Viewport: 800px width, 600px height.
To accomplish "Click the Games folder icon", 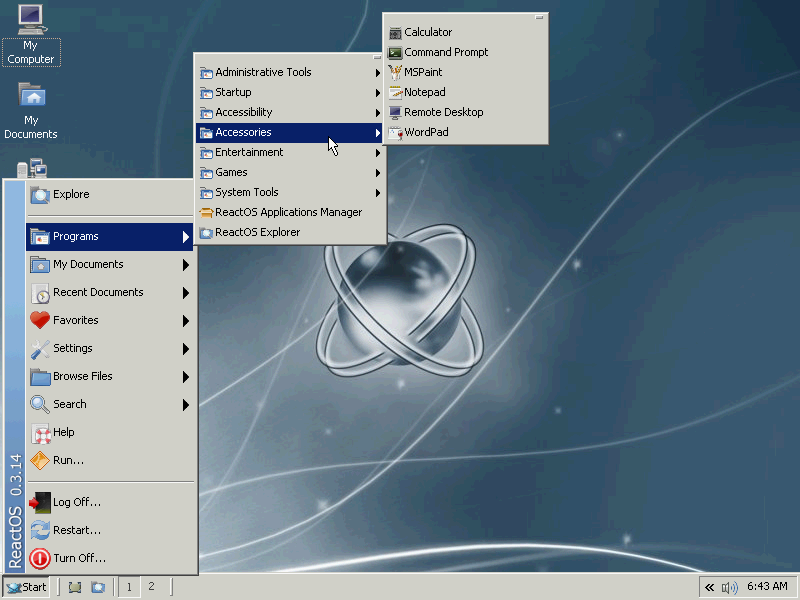I will pyautogui.click(x=206, y=172).
